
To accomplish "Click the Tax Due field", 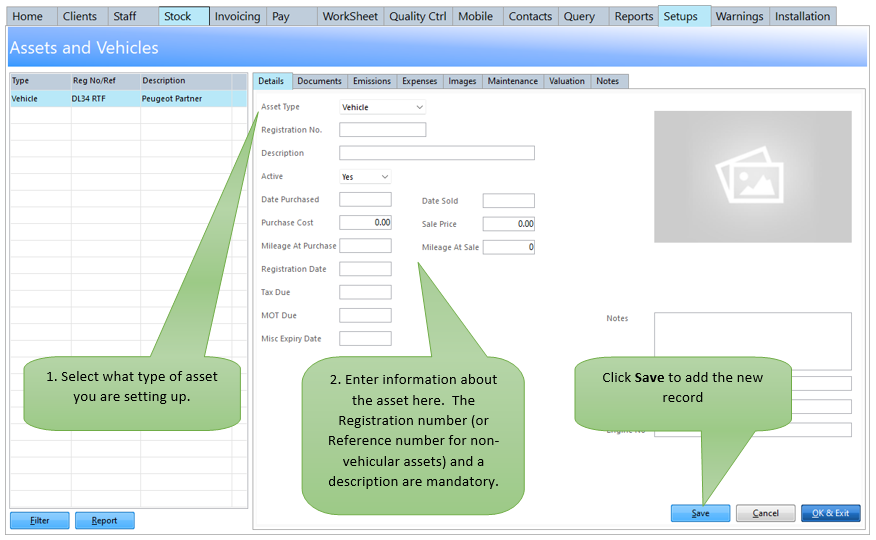I will [x=365, y=292].
